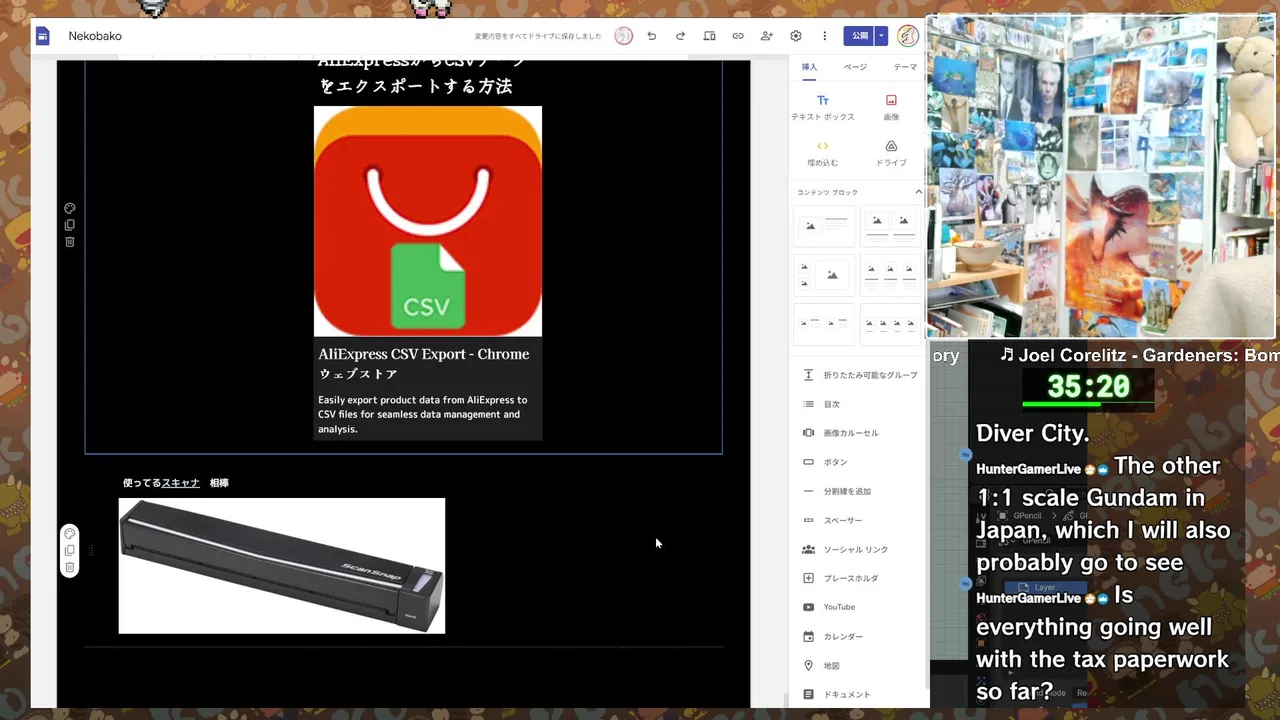The image size is (1280, 720).
Task: Undo the last change
Action: [651, 36]
